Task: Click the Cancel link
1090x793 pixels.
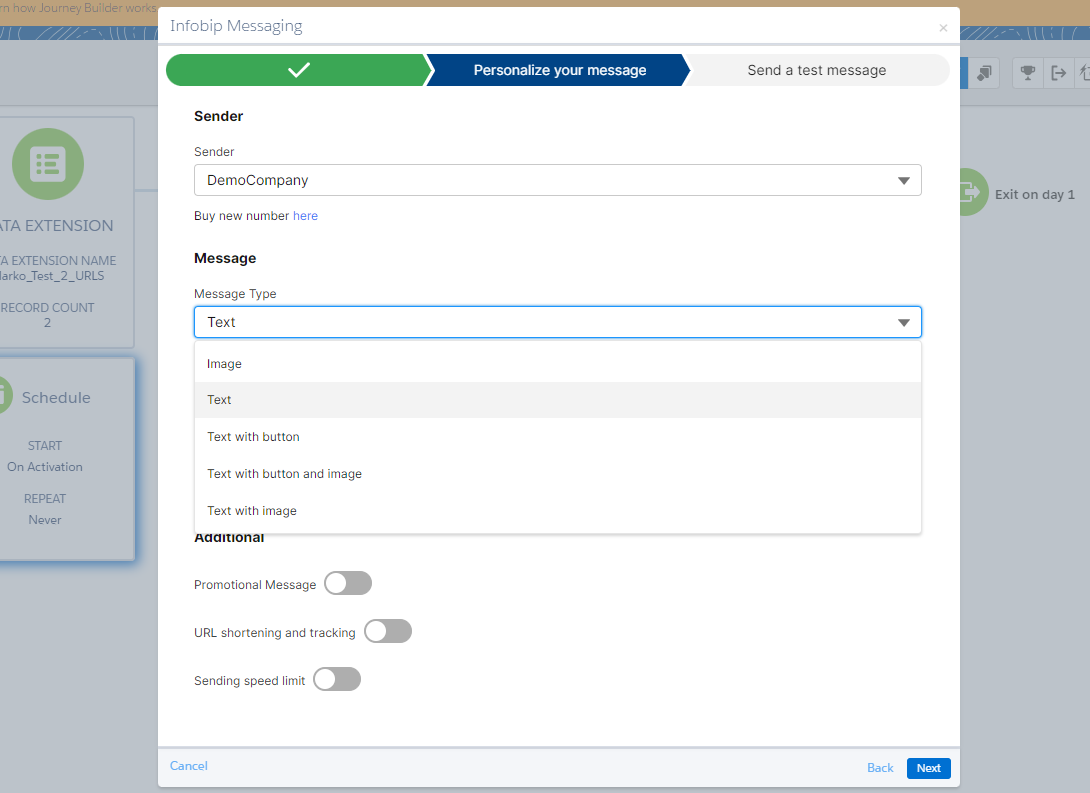Action: tap(188, 766)
